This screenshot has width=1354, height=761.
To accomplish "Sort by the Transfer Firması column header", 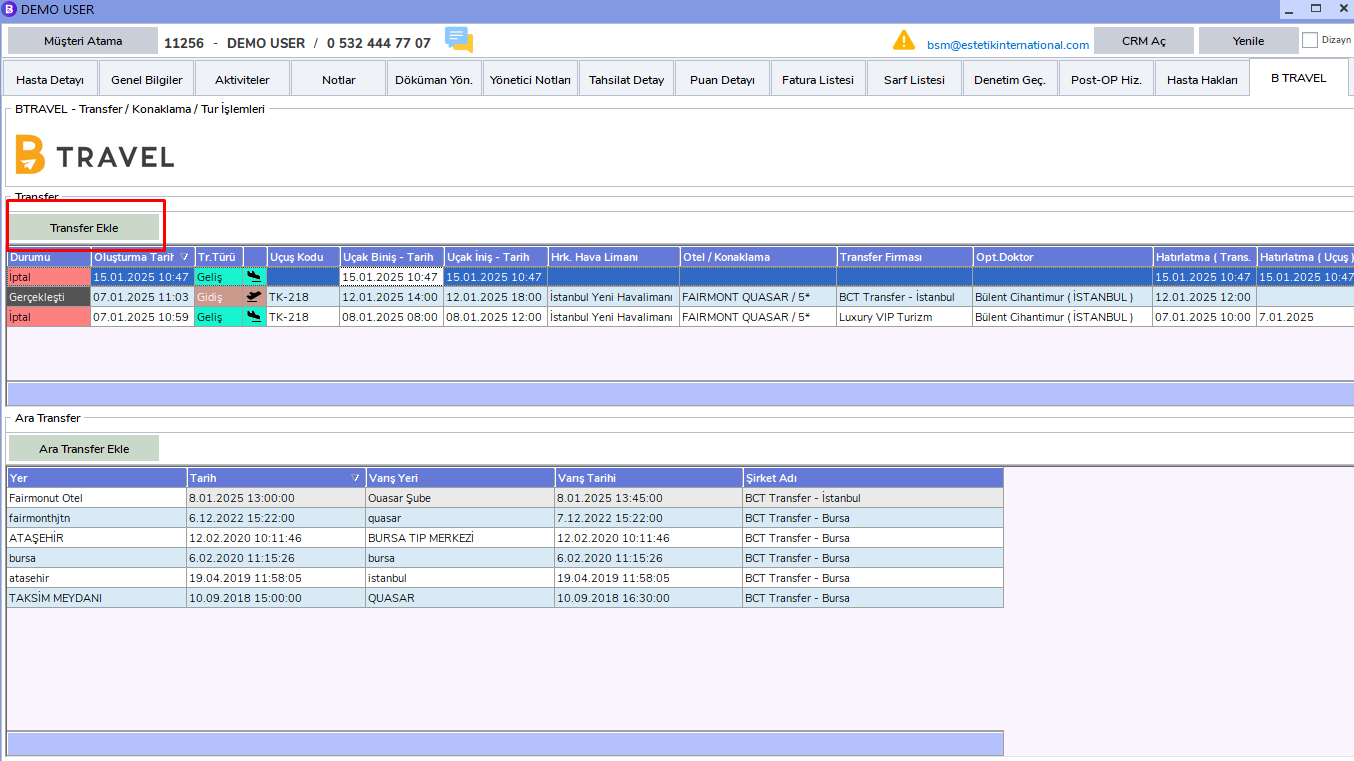I will (x=905, y=257).
